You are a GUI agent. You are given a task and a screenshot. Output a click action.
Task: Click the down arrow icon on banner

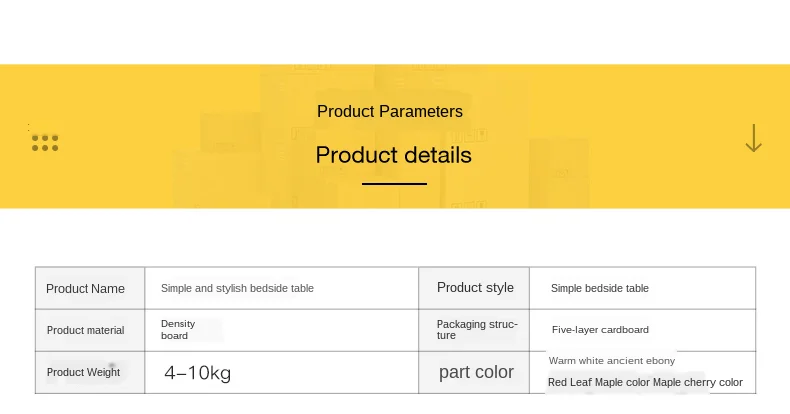(x=753, y=138)
